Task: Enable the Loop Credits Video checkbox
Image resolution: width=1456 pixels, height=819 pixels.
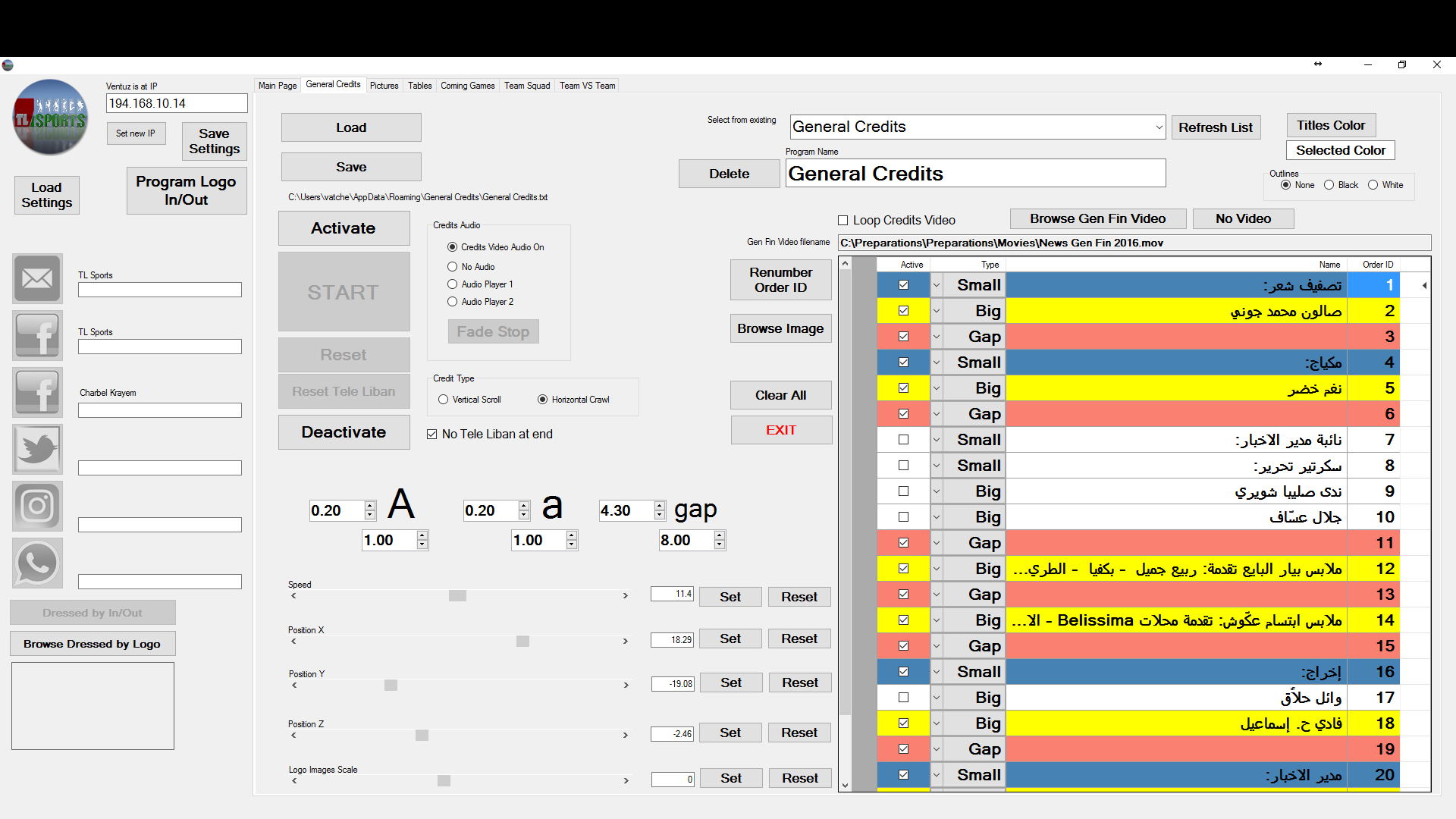Action: coord(843,221)
